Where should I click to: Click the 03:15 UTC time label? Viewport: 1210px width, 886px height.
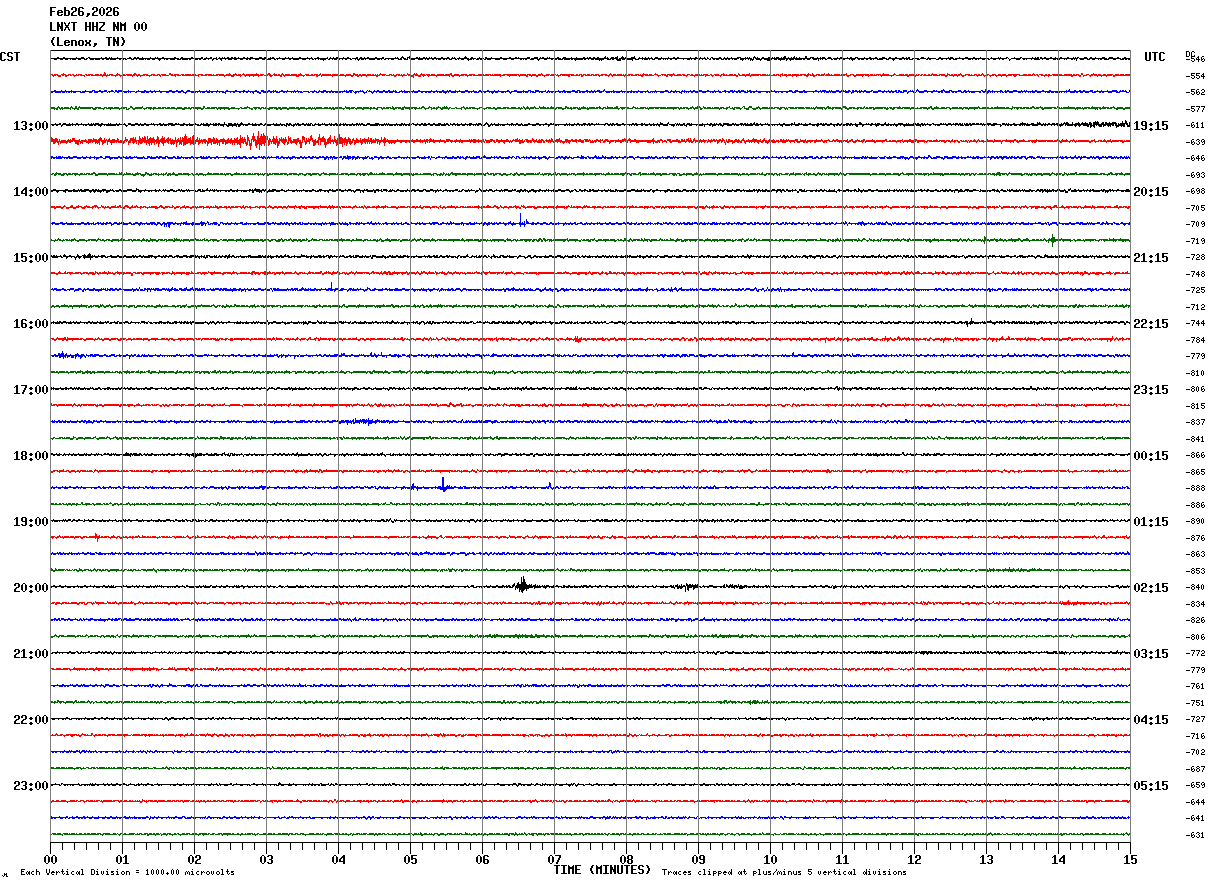pyautogui.click(x=1151, y=654)
